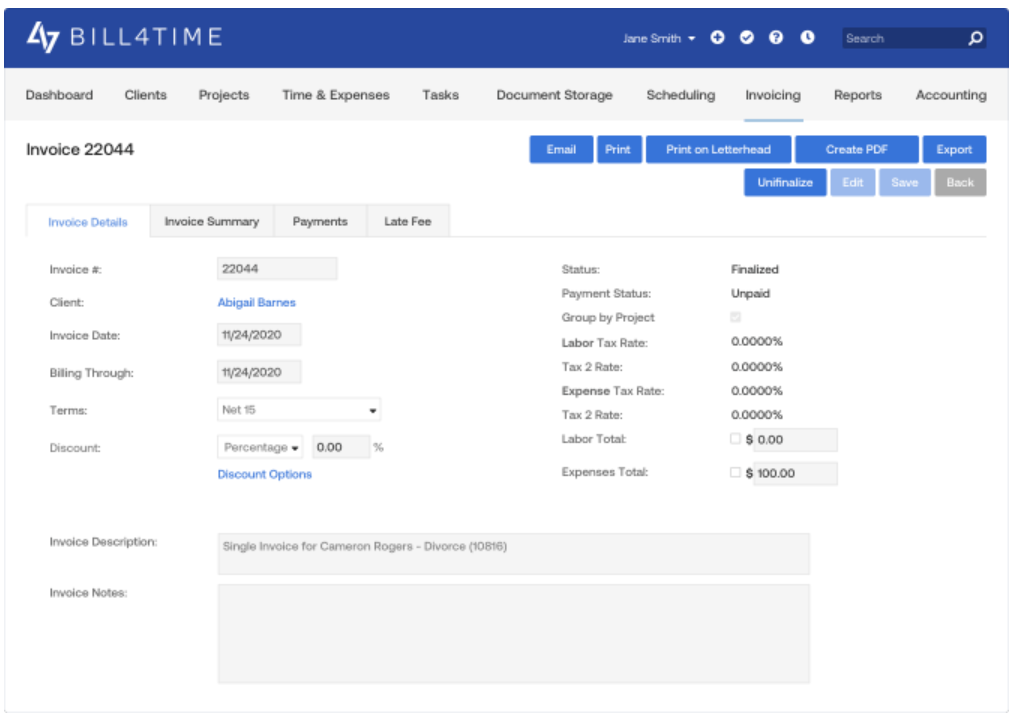Click the Edit button
1014x720 pixels.
point(852,182)
